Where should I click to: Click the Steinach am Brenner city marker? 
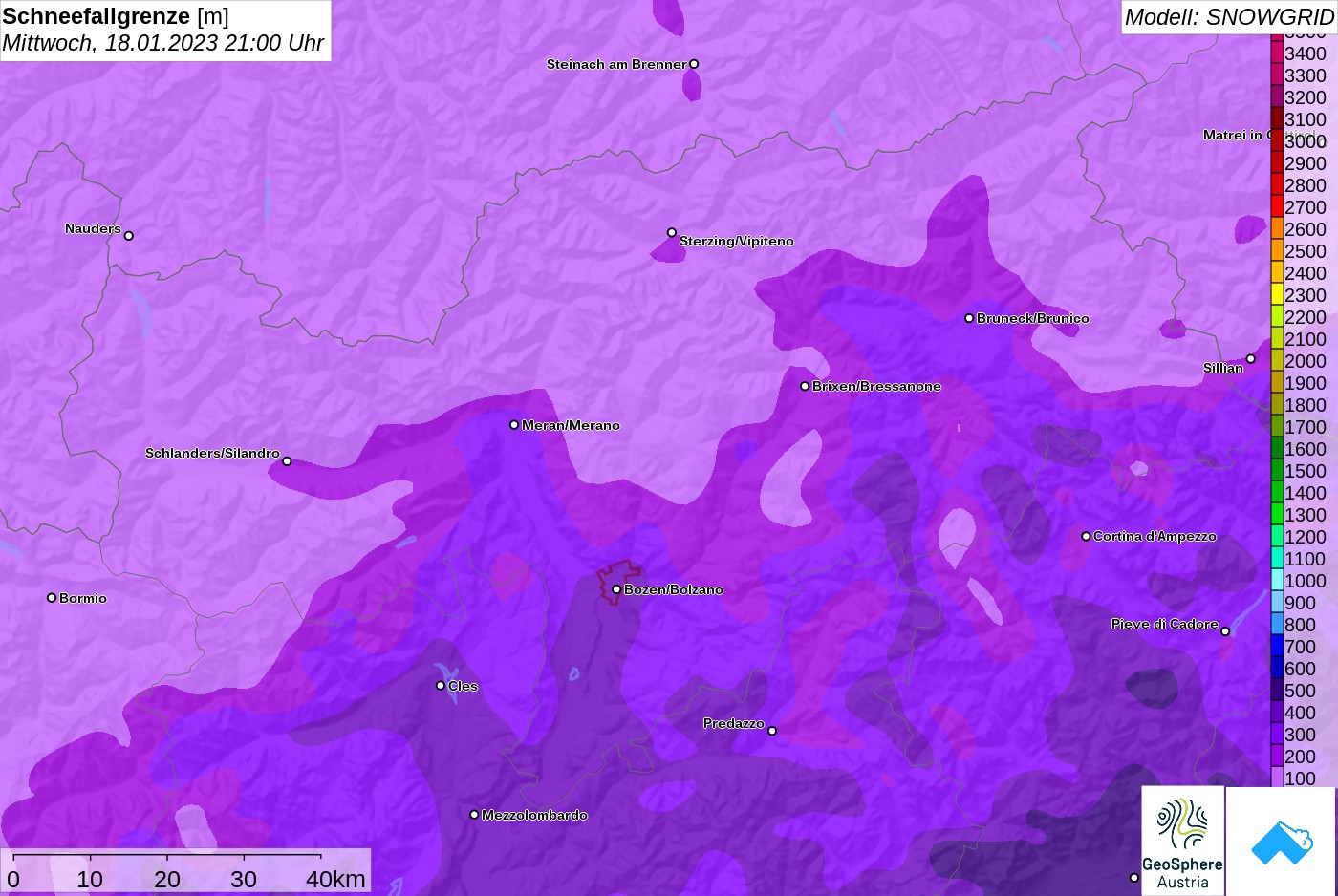[x=694, y=64]
